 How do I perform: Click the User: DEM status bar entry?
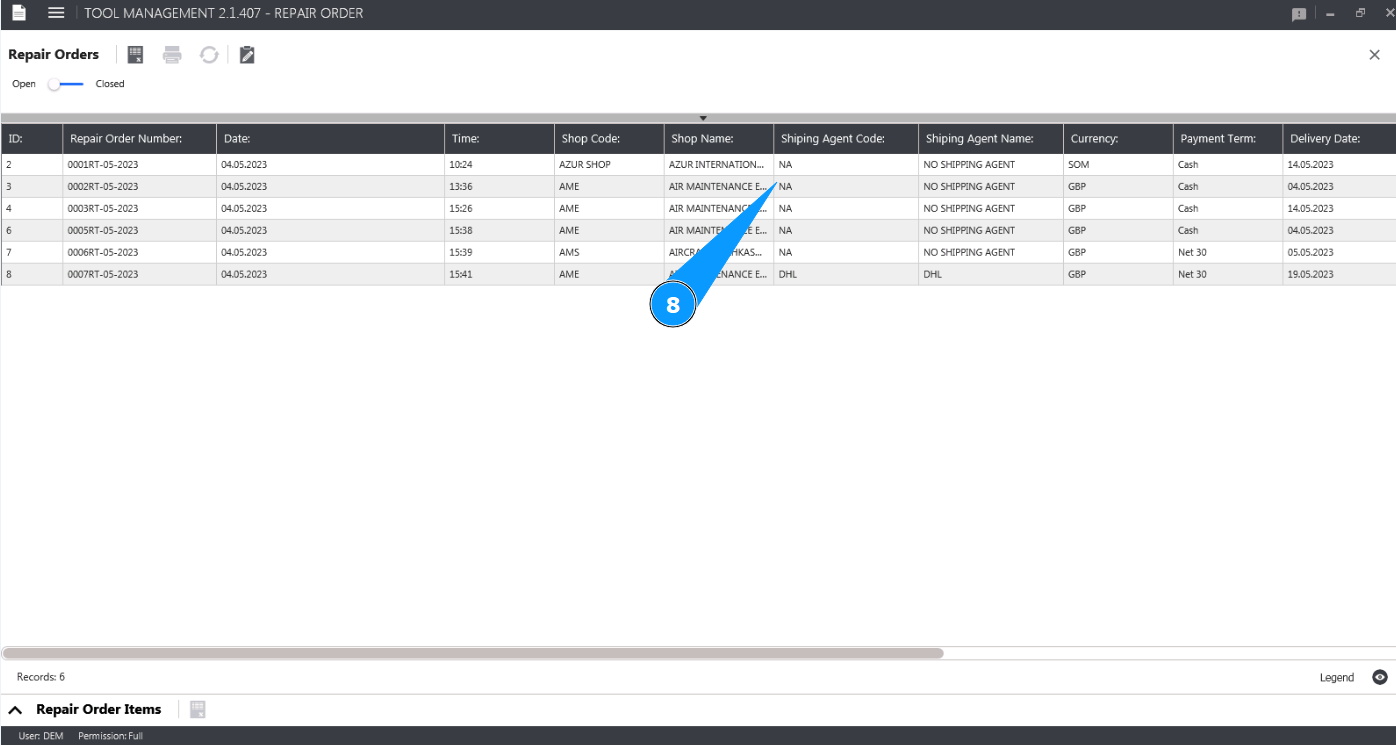41,736
